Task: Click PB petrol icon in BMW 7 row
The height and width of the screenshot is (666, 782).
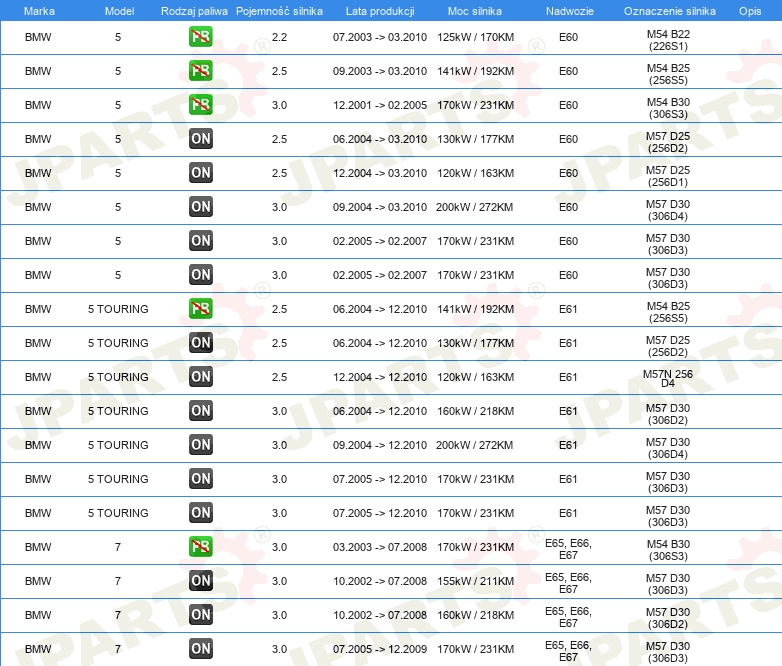Action: (200, 547)
